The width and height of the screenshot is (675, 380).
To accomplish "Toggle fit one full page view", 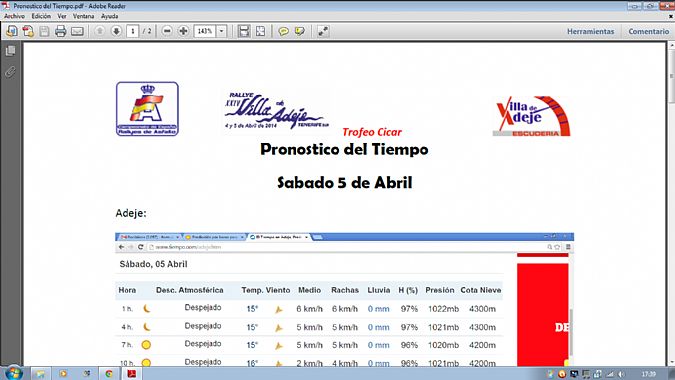I will click(260, 31).
